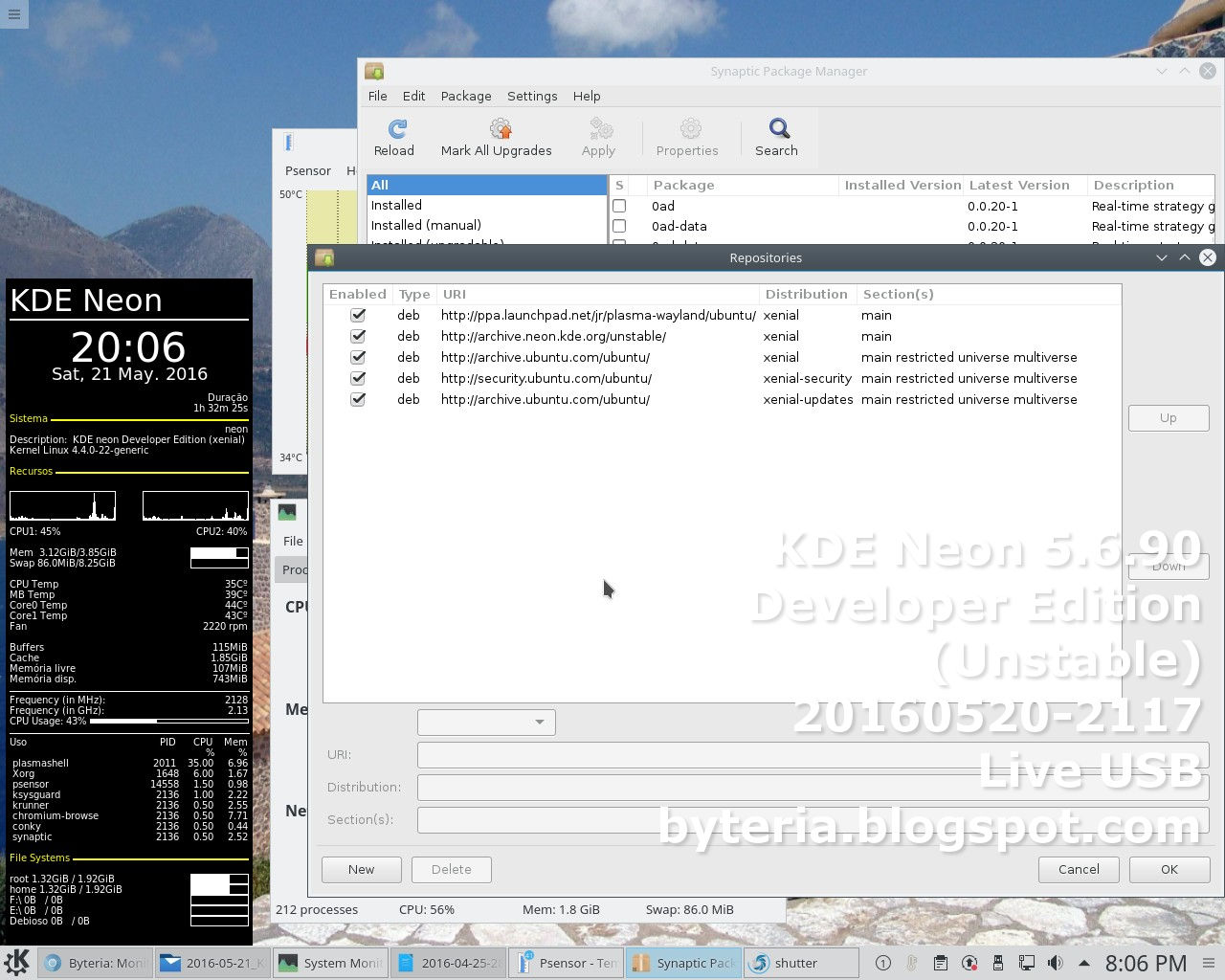The width and height of the screenshot is (1225, 980).
Task: Open Properties via its toolbar icon
Action: [688, 136]
